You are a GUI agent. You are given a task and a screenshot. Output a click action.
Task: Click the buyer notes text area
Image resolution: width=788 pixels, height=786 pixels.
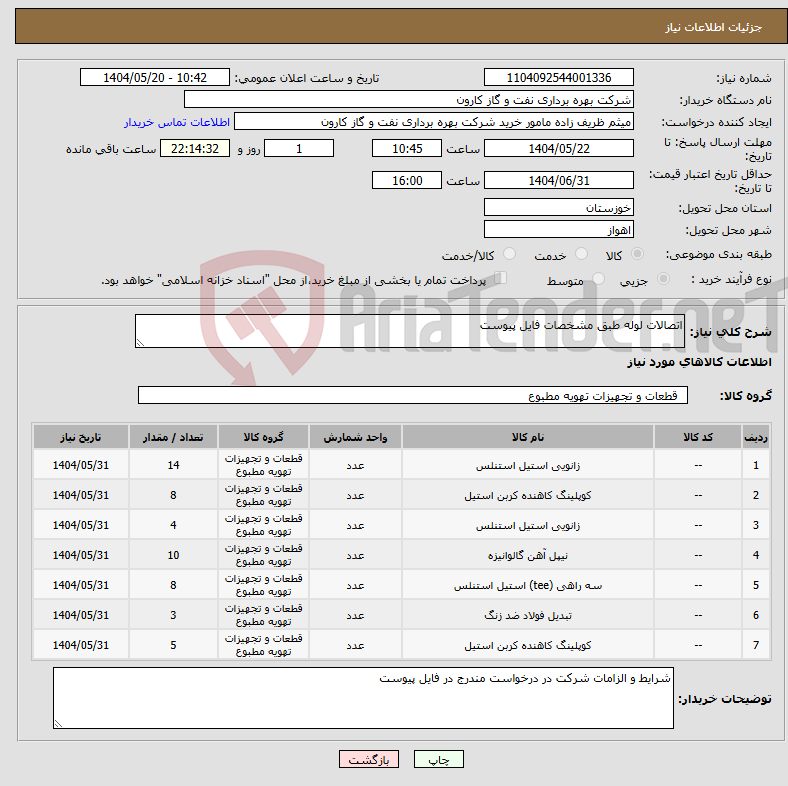coord(363,698)
